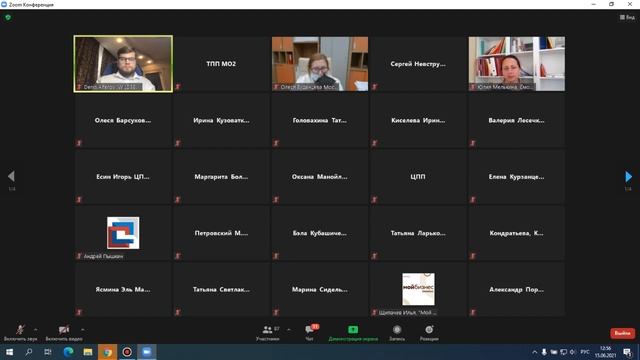Expand video options arrow next to camera
640x360 pixels.
pos(82,329)
